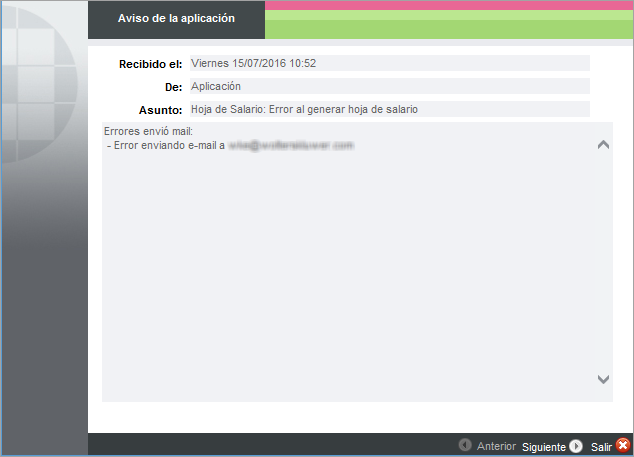Click the 'Aviso de la aplicación' title
Viewport: 634px width, 457px height.
click(x=176, y=19)
